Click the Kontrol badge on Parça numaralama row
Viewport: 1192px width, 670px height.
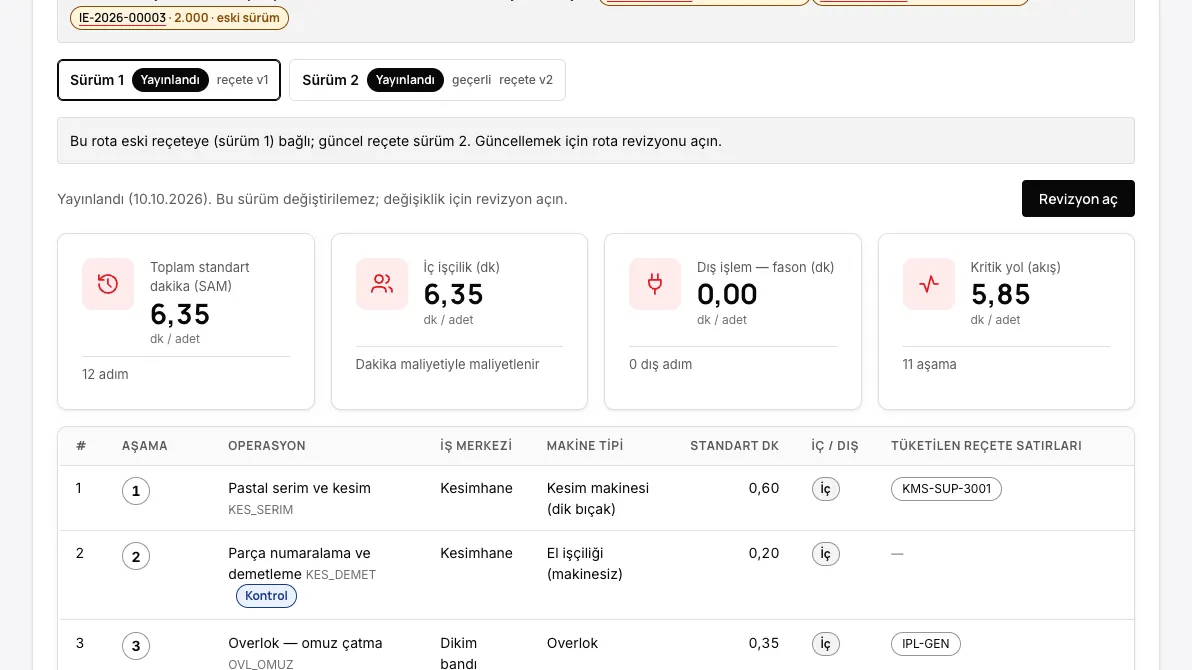(266, 595)
